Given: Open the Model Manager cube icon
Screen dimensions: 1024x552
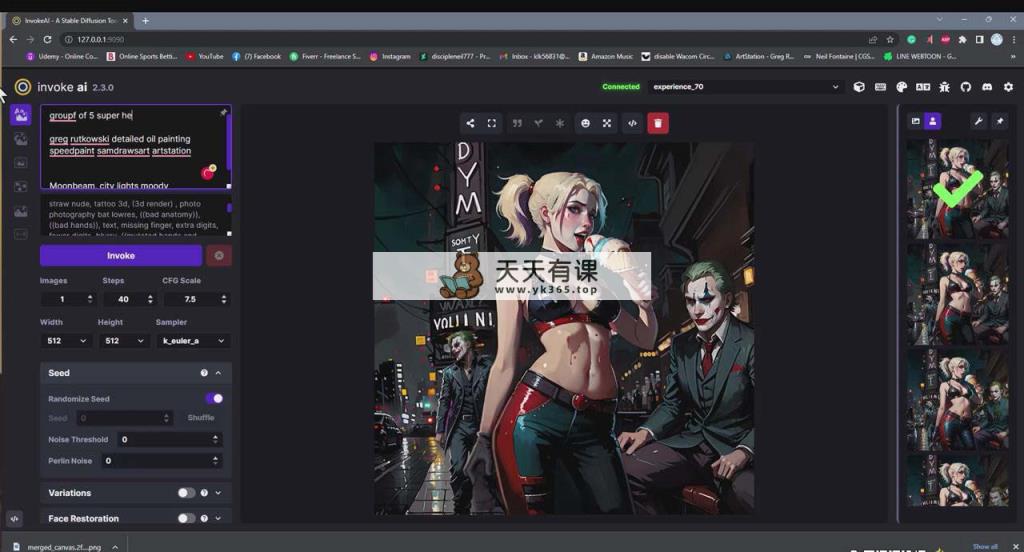Looking at the screenshot, I should click(859, 87).
